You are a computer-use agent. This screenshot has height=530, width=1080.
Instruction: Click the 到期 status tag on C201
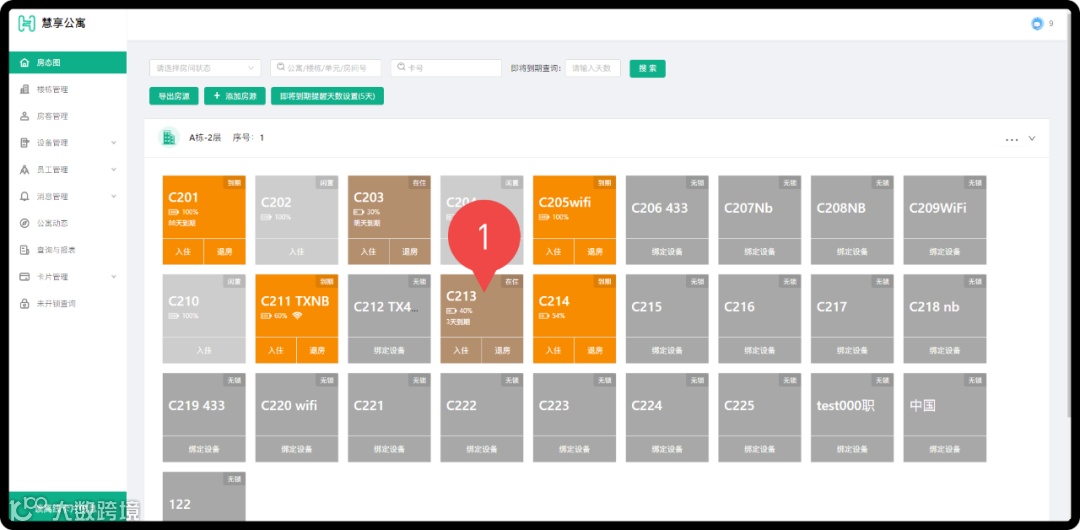pos(234,183)
